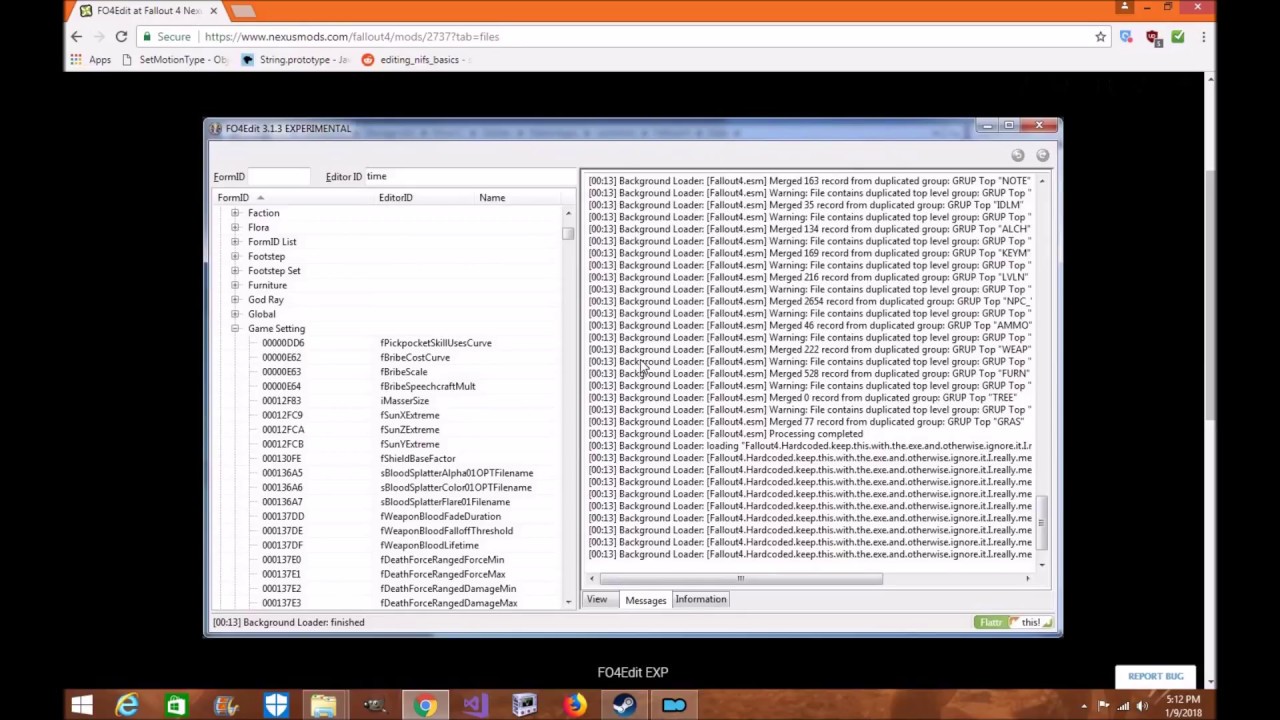1280x720 pixels.
Task: Click the Editor ID field containing 'time'
Action: pyautogui.click(x=468, y=177)
